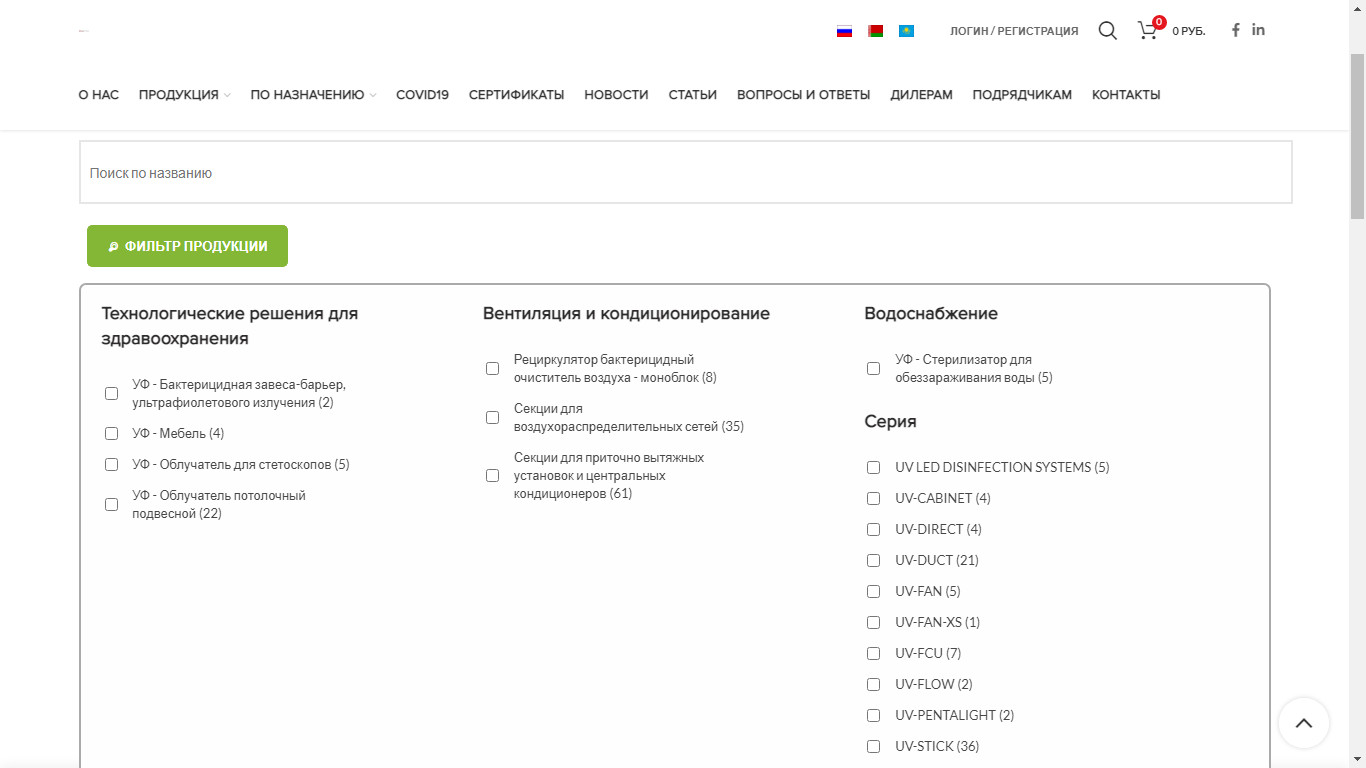This screenshot has width=1366, height=768.
Task: Check UV-FAN-XS (1) checkbox
Action: 873,622
